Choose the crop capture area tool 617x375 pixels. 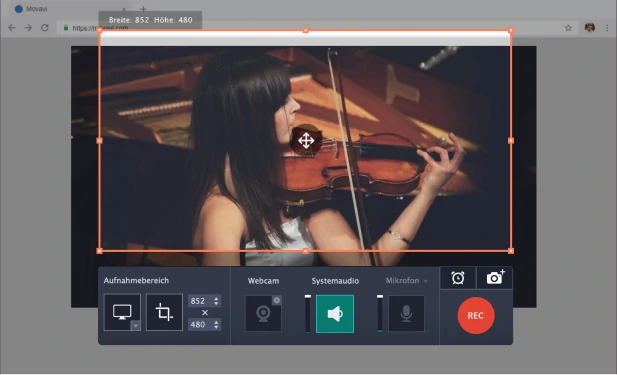(164, 312)
